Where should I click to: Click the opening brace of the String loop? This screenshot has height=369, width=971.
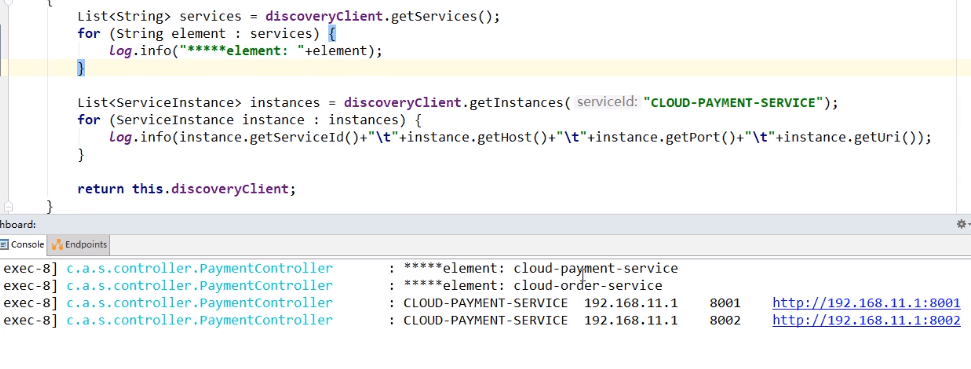[x=332, y=33]
